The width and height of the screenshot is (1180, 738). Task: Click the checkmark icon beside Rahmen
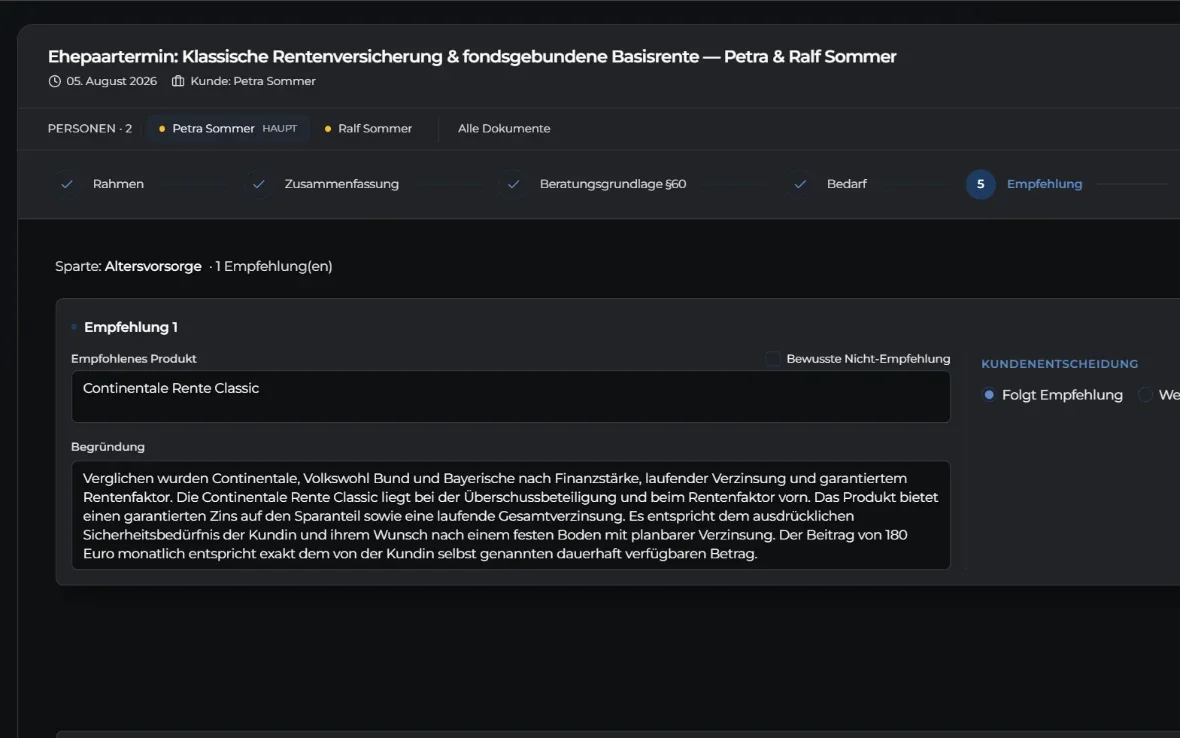click(67, 184)
